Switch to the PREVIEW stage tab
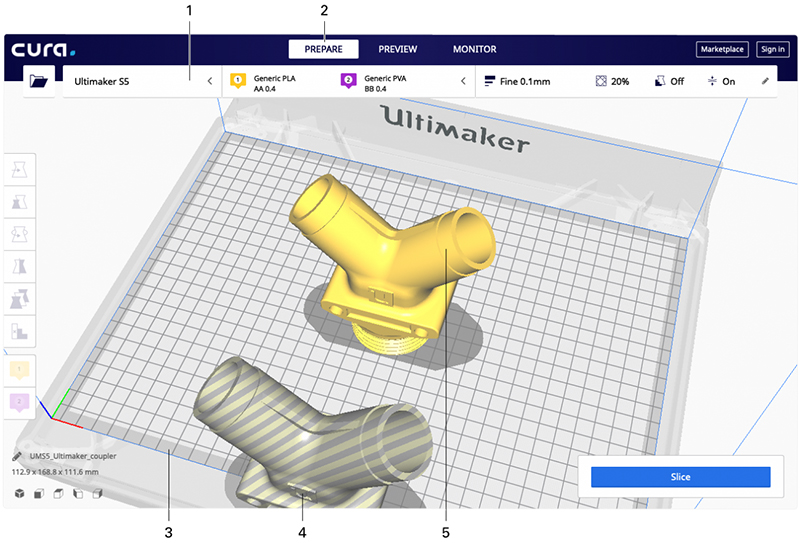The height and width of the screenshot is (543, 800). coord(397,49)
